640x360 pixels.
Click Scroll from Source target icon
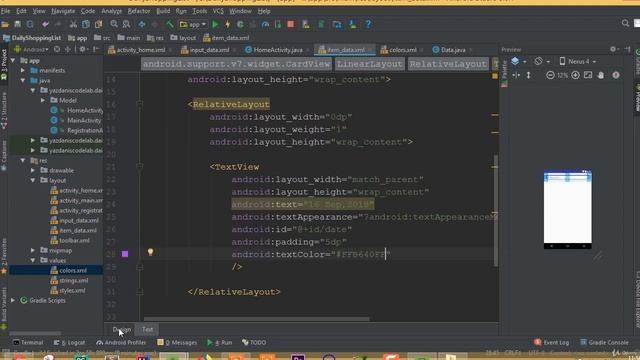(x=57, y=49)
